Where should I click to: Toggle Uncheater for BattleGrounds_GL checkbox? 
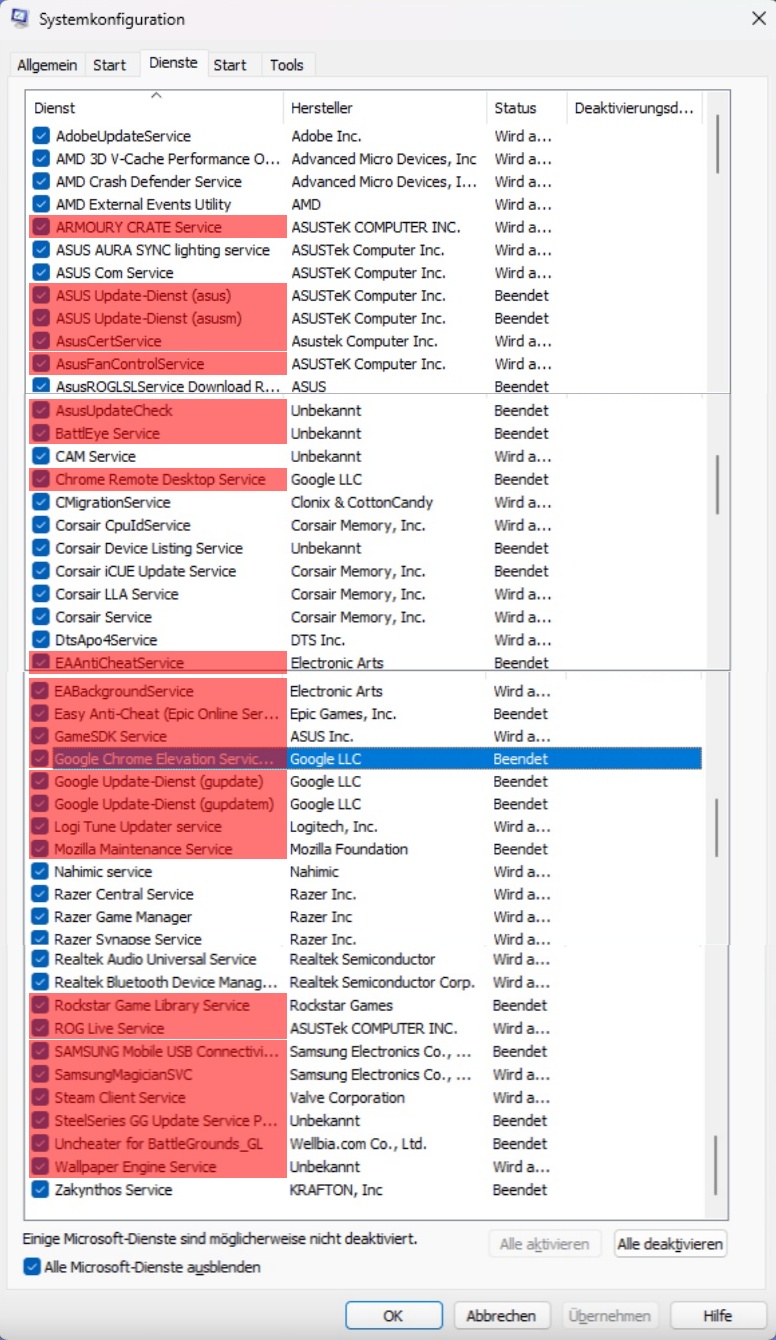[x=40, y=1144]
